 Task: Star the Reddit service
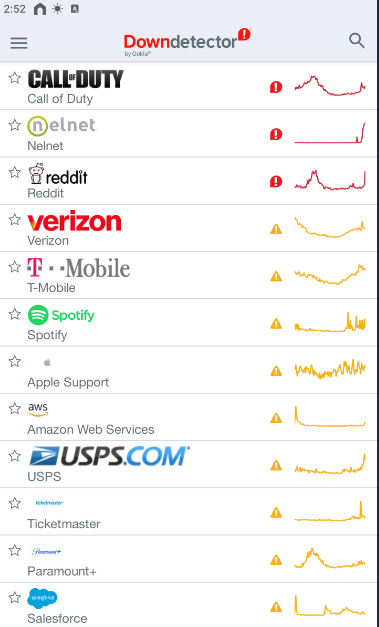15,172
